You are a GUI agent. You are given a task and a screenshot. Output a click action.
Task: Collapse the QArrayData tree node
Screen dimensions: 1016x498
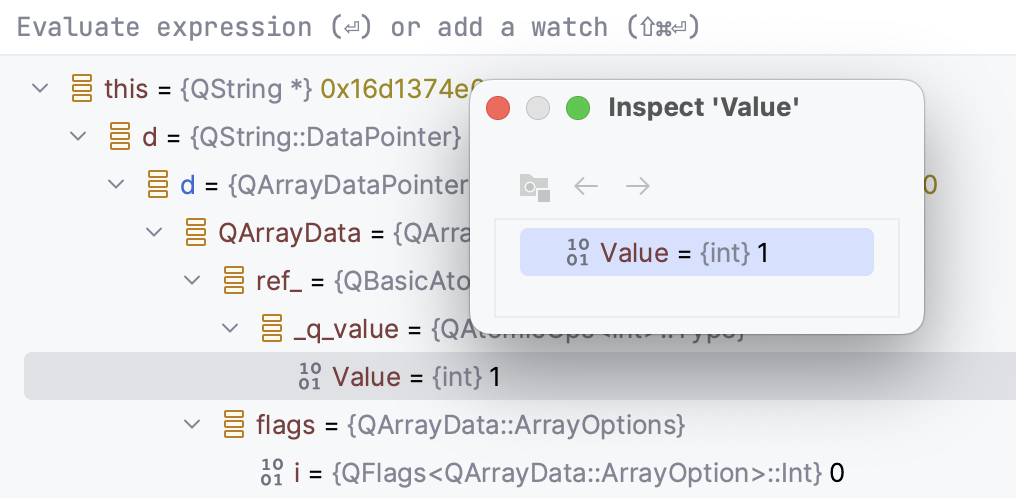[x=154, y=234]
